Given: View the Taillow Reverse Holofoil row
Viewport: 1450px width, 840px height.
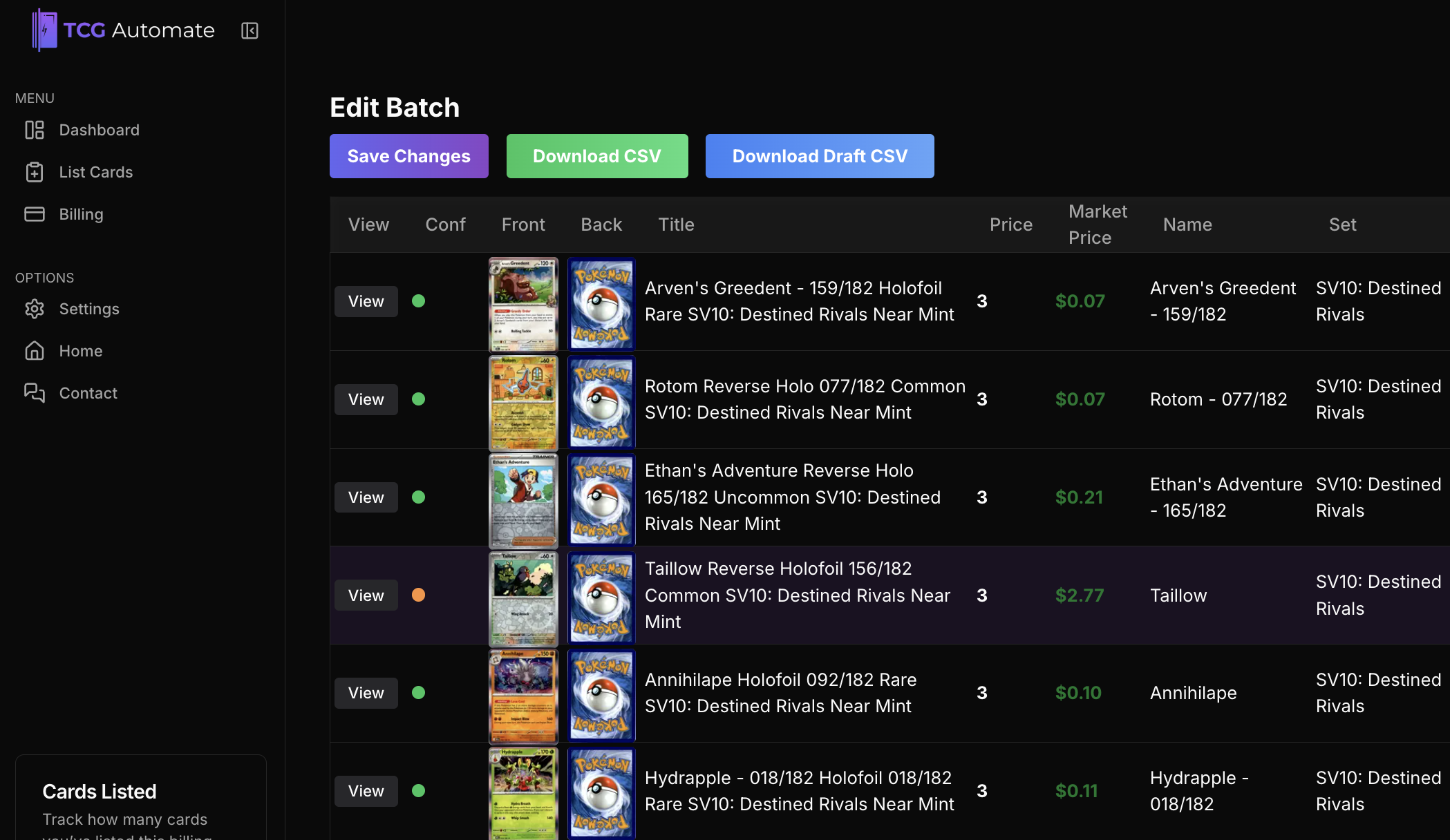Looking at the screenshot, I should (366, 595).
